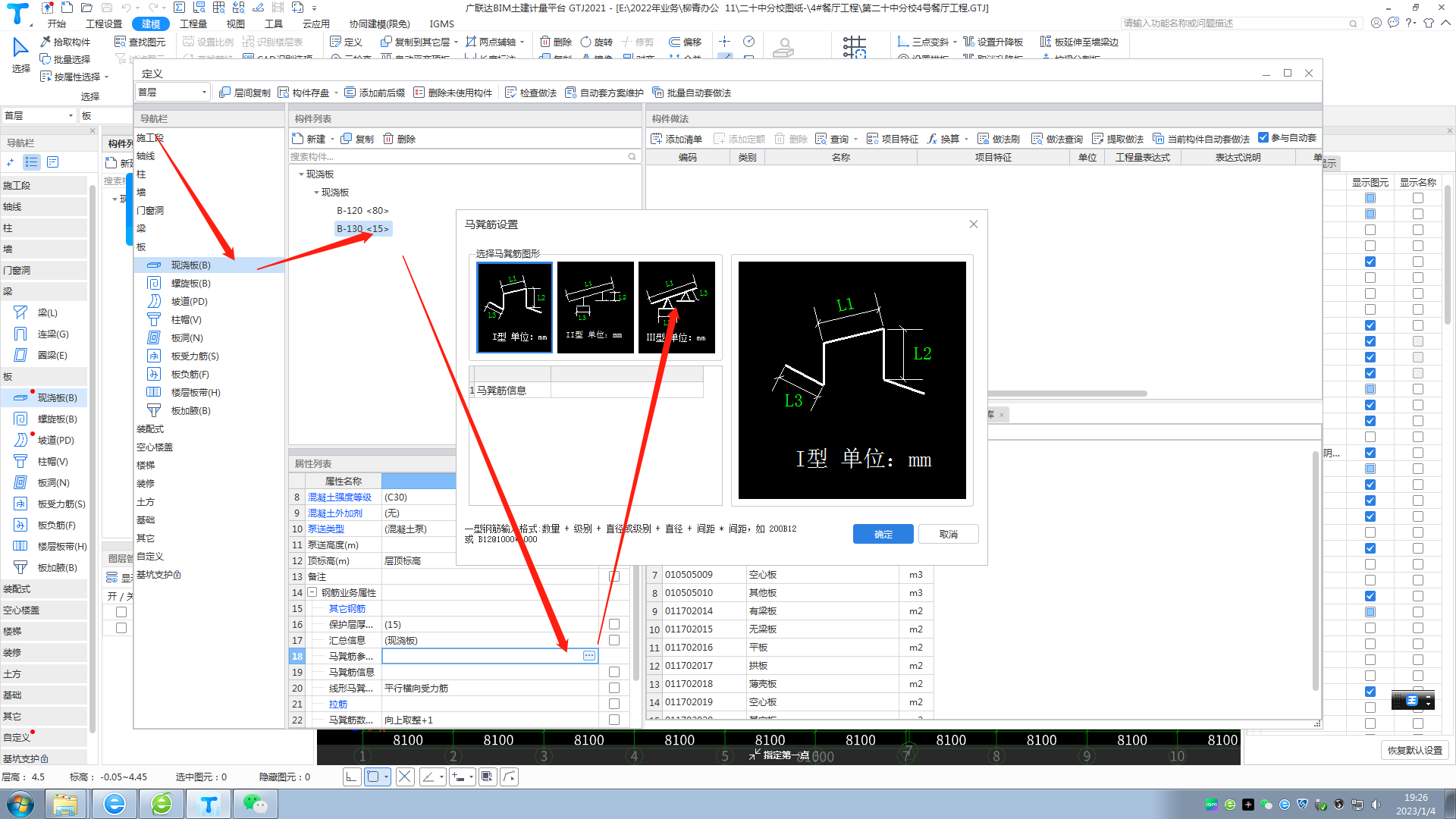Switch to the 云应用 ribbon tab

316,24
